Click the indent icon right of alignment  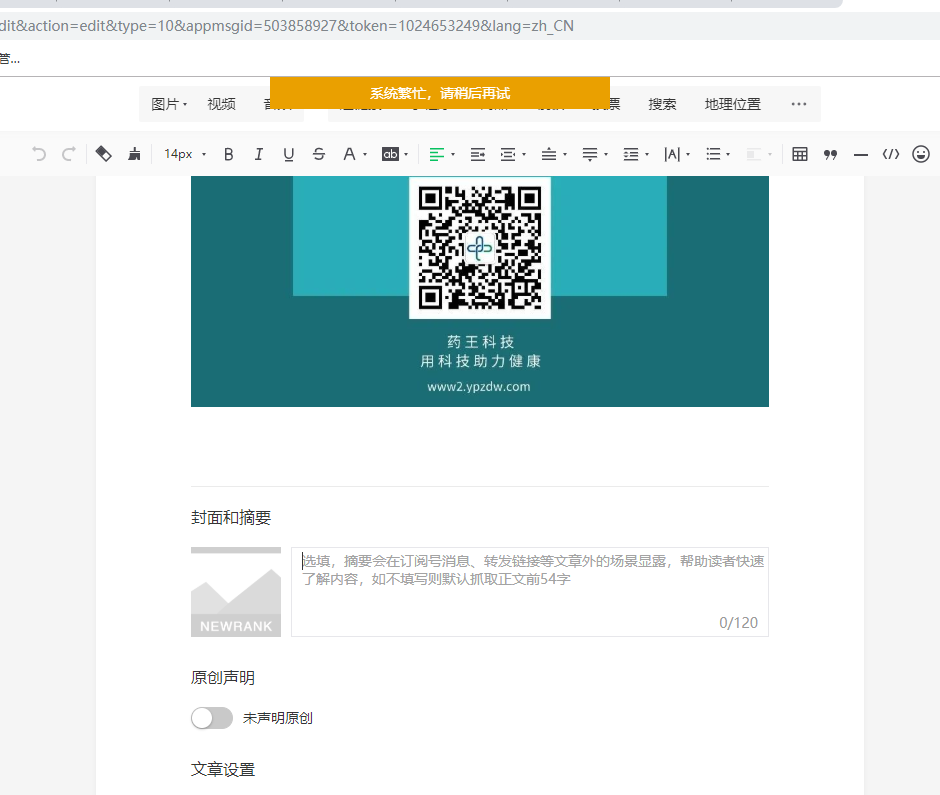(x=478, y=154)
